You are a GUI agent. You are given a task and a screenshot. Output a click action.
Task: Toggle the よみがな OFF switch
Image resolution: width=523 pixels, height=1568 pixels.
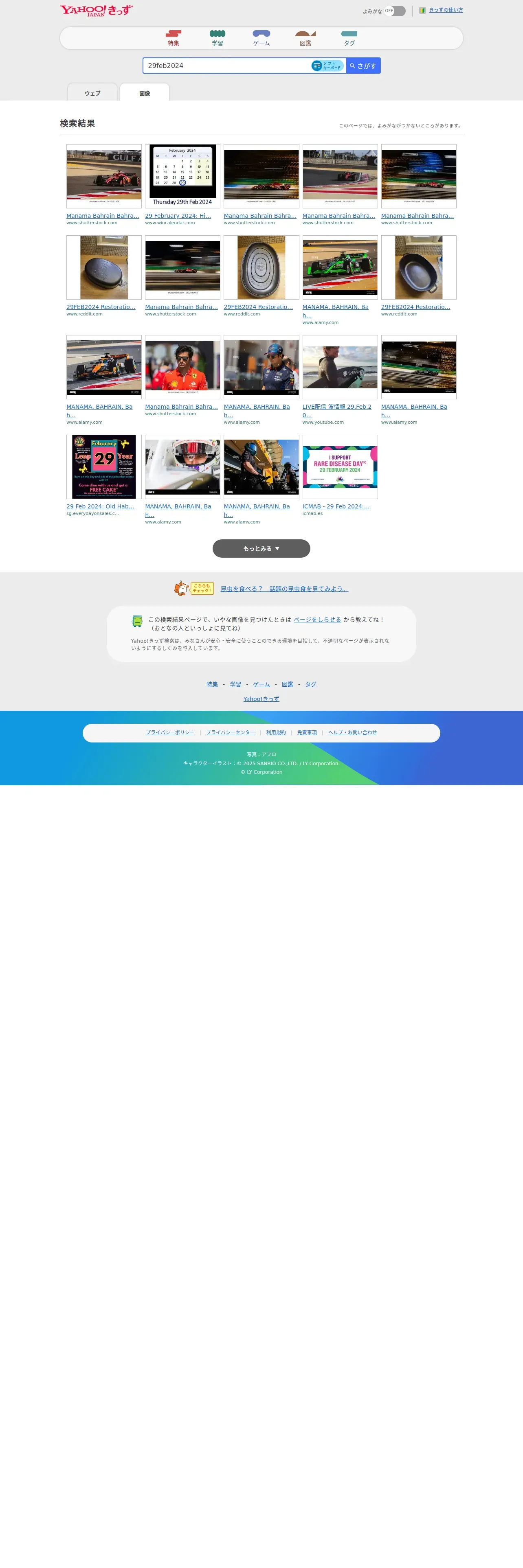pos(395,11)
